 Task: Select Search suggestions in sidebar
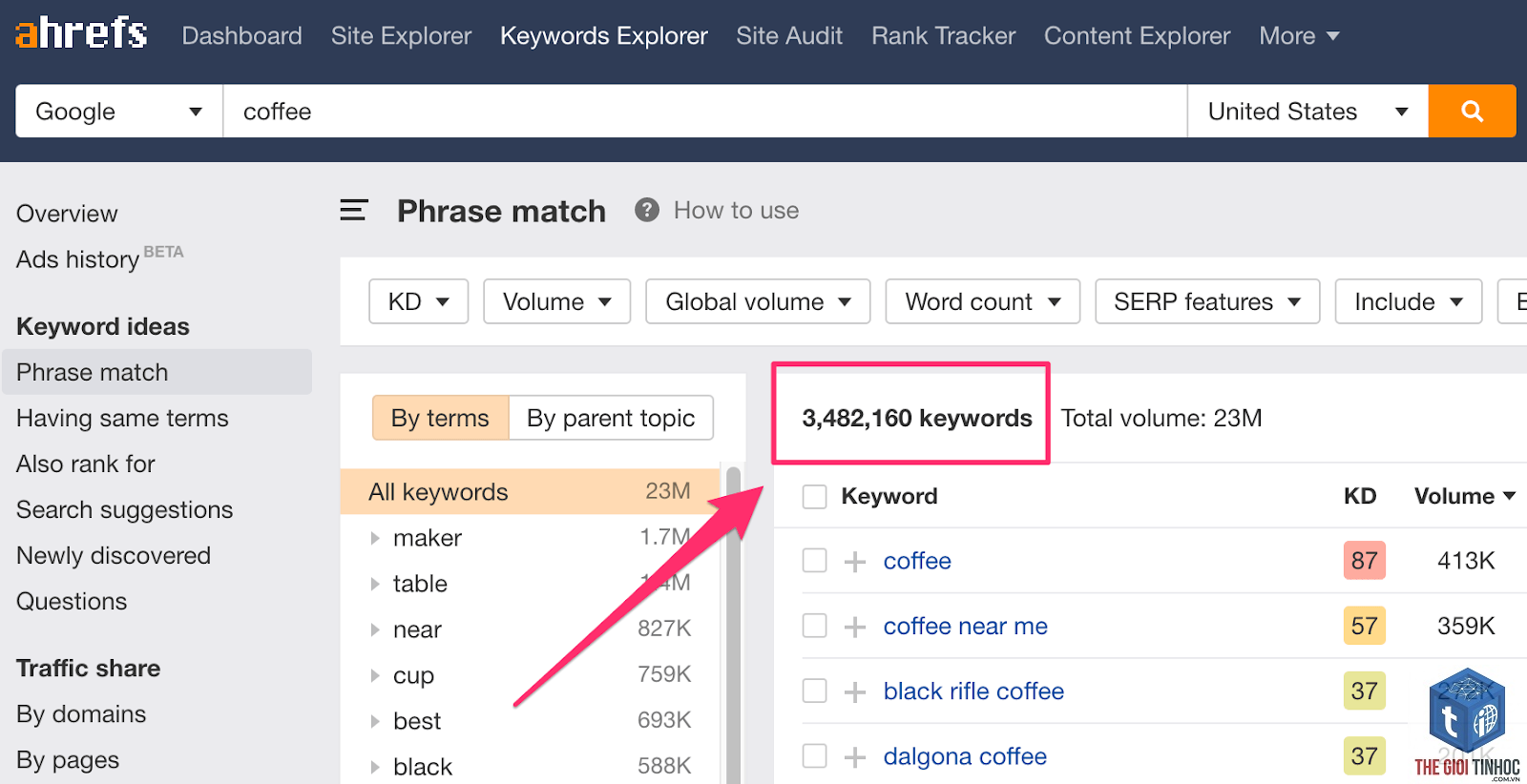[124, 509]
